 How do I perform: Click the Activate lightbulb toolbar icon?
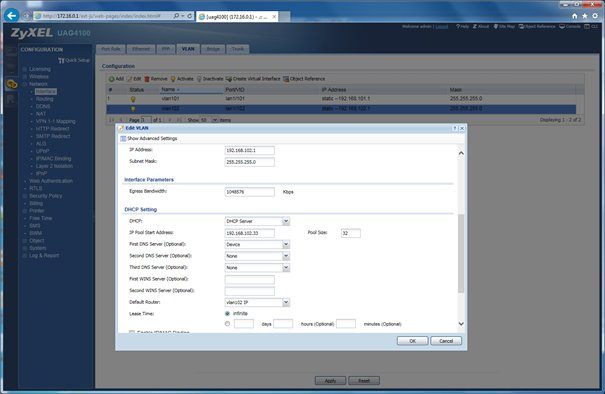tap(173, 79)
